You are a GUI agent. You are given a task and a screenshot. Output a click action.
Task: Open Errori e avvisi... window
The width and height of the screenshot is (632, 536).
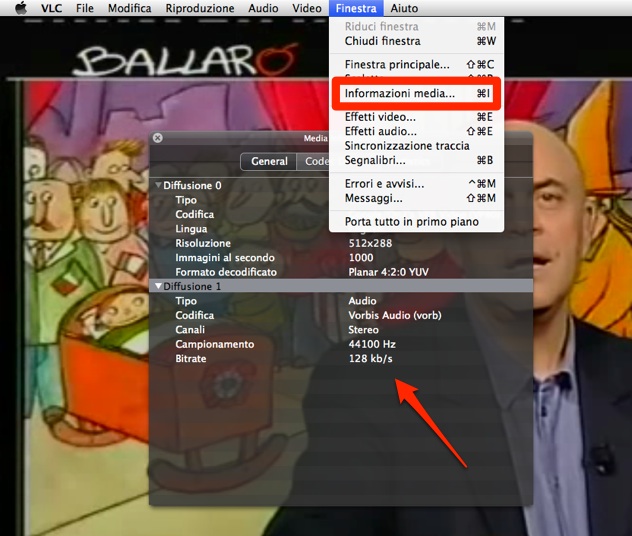(416, 184)
